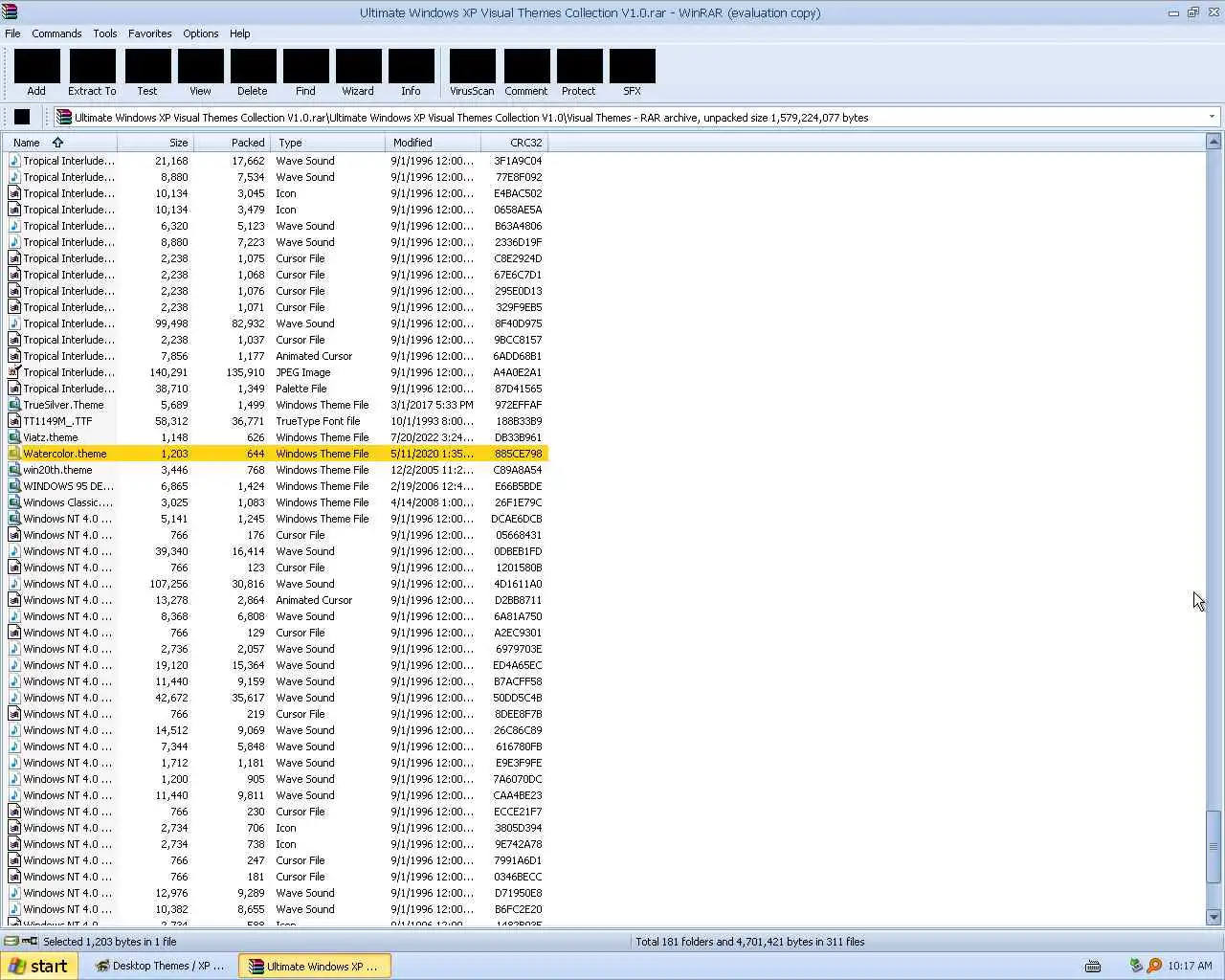
Task: Sort files by Packed column header
Action: click(233, 143)
